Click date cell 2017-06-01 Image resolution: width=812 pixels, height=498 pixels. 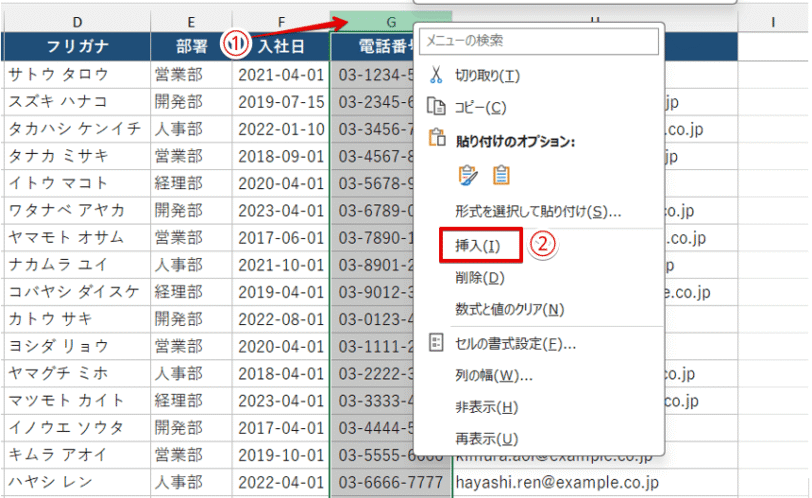[x=281, y=238]
